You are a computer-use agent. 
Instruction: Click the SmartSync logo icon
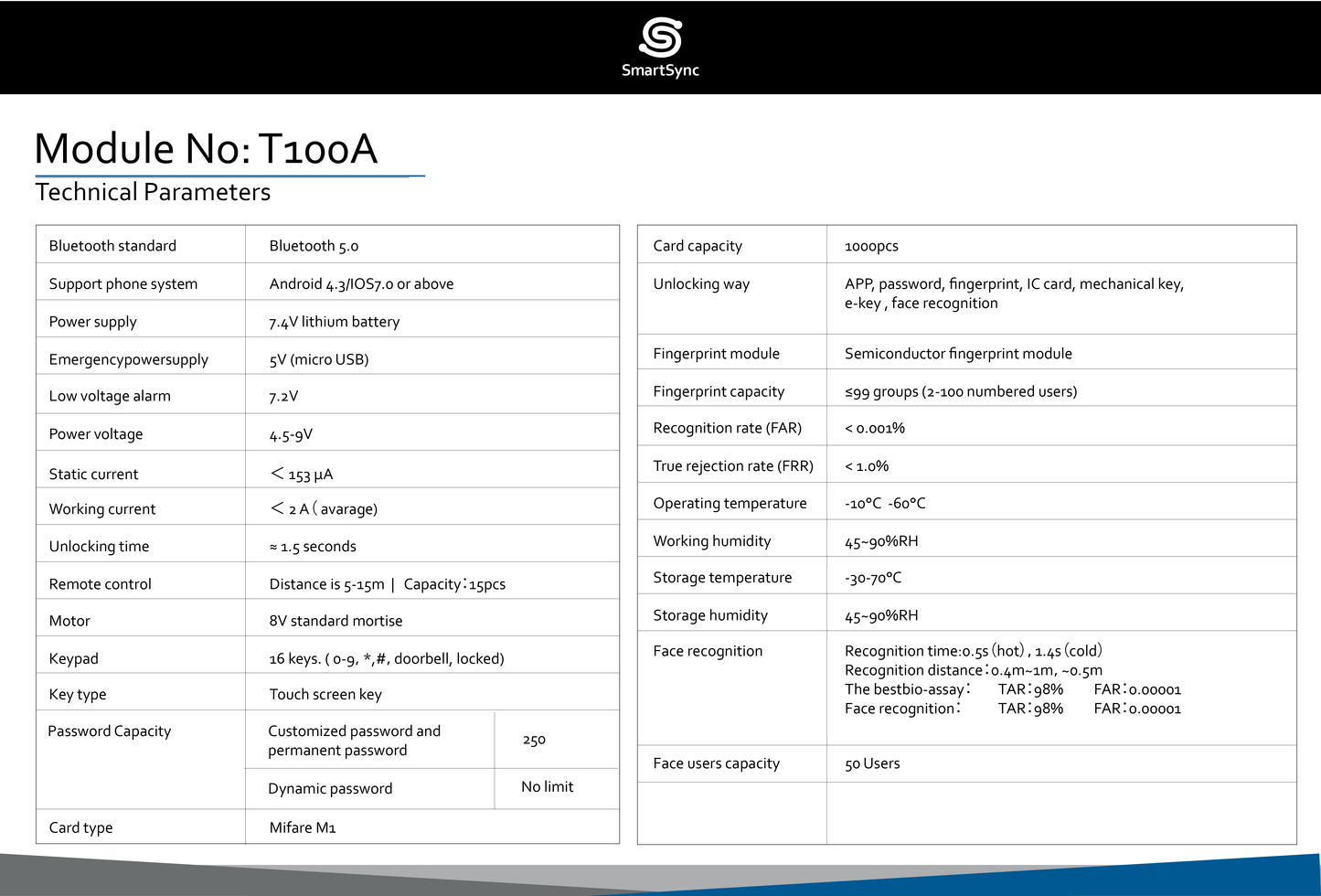(x=660, y=35)
